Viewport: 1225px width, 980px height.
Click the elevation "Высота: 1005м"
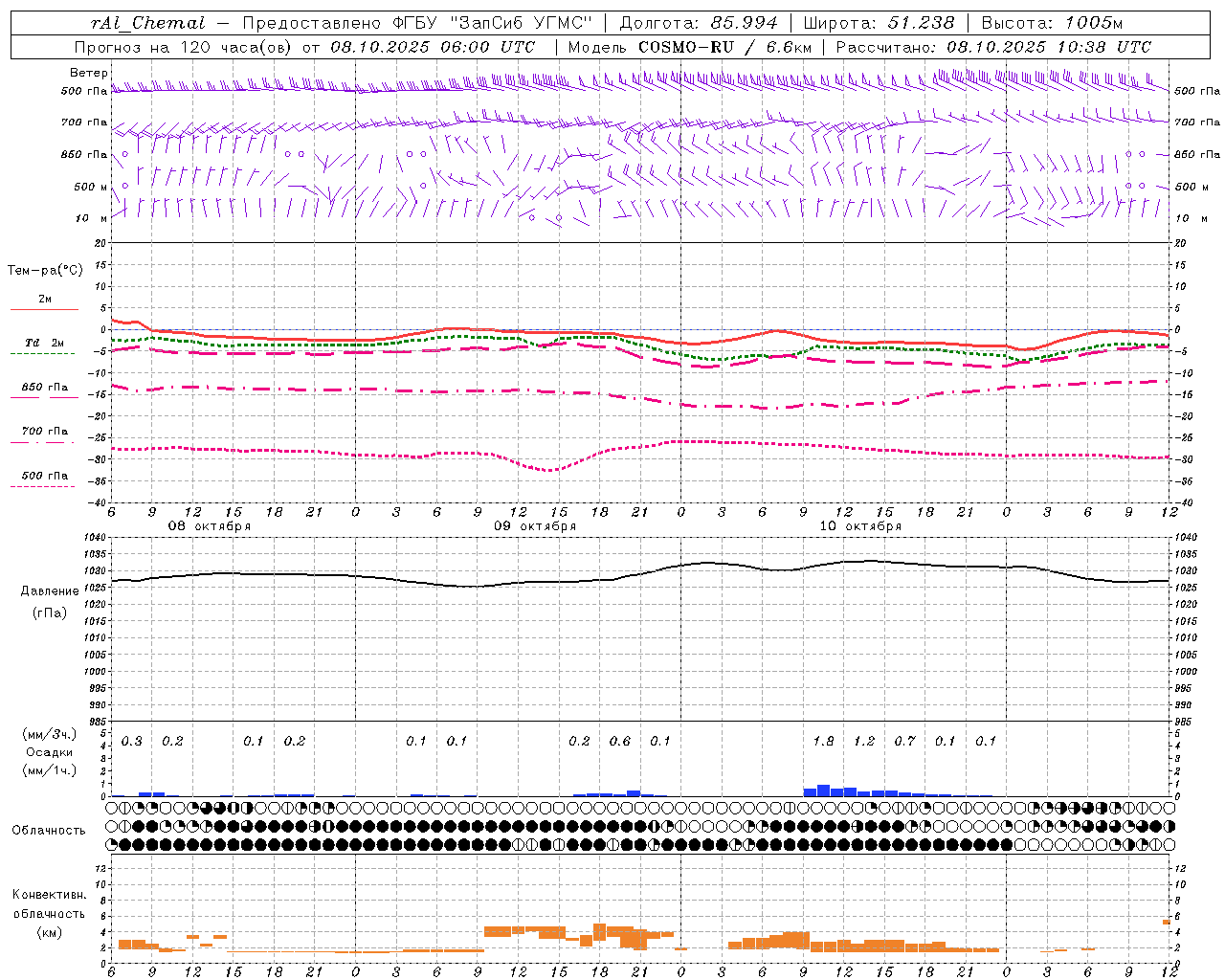coord(1052,23)
